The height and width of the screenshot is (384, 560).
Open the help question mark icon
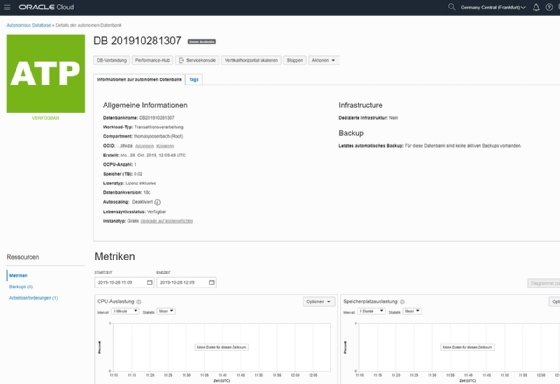549,7
